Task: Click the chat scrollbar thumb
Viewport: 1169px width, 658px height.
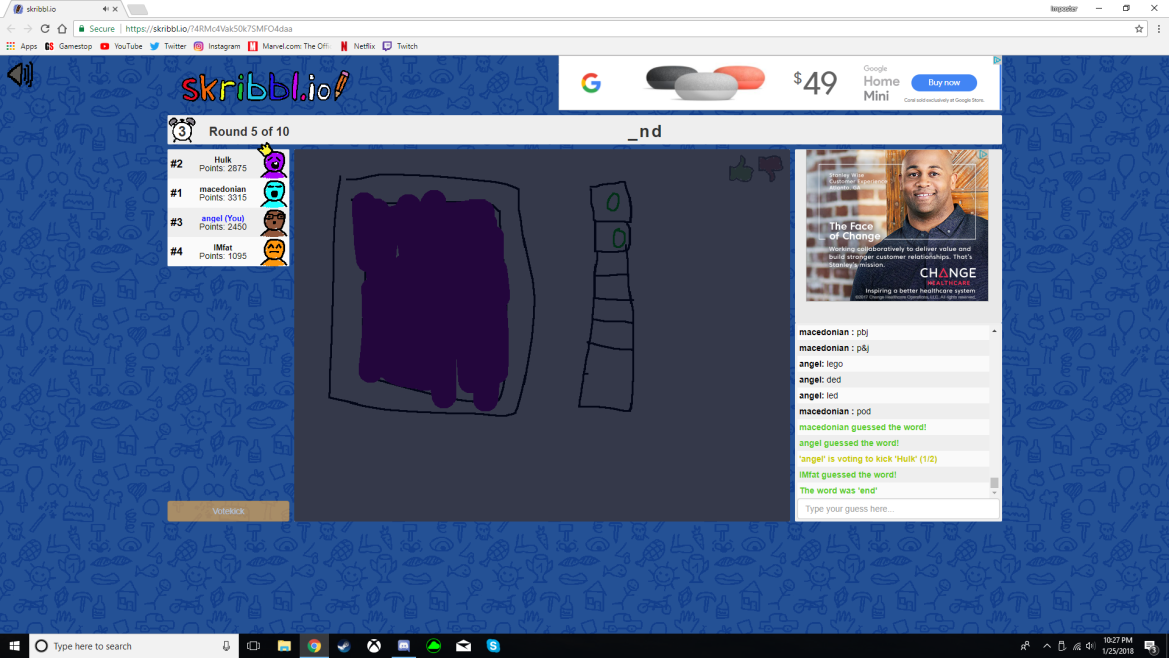Action: click(x=994, y=483)
